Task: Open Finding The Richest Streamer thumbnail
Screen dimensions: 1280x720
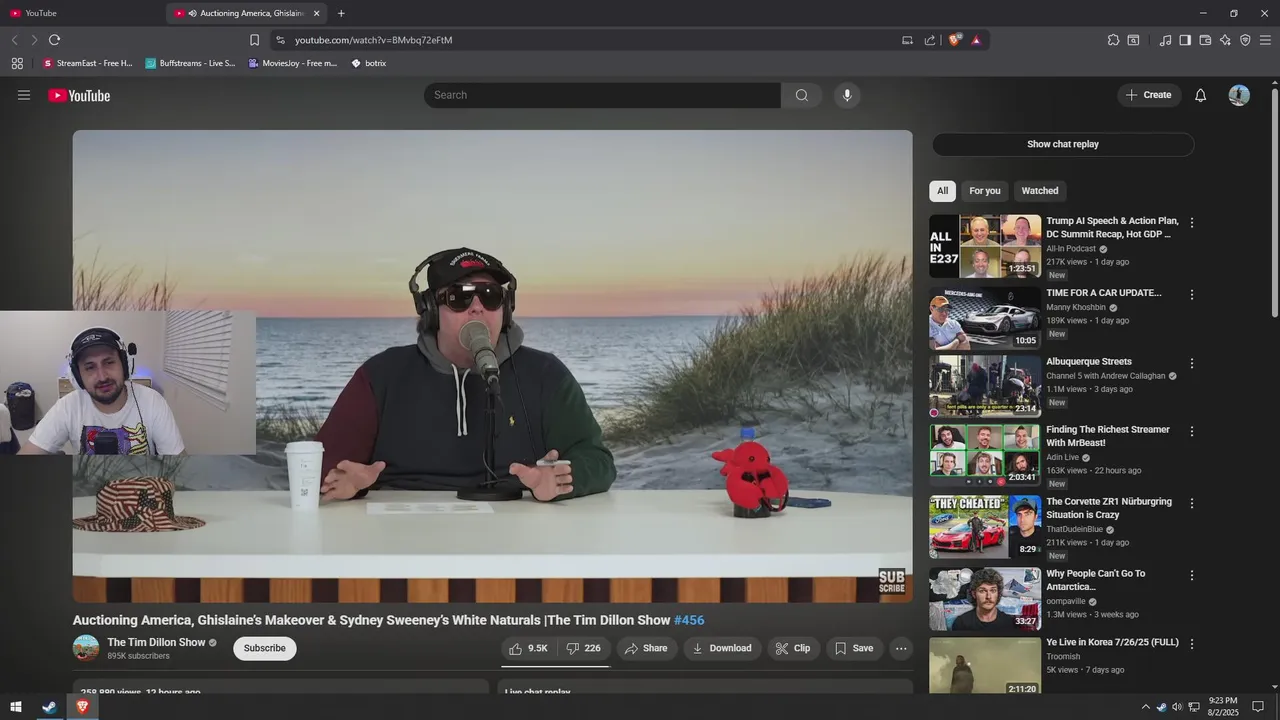Action: tap(985, 455)
